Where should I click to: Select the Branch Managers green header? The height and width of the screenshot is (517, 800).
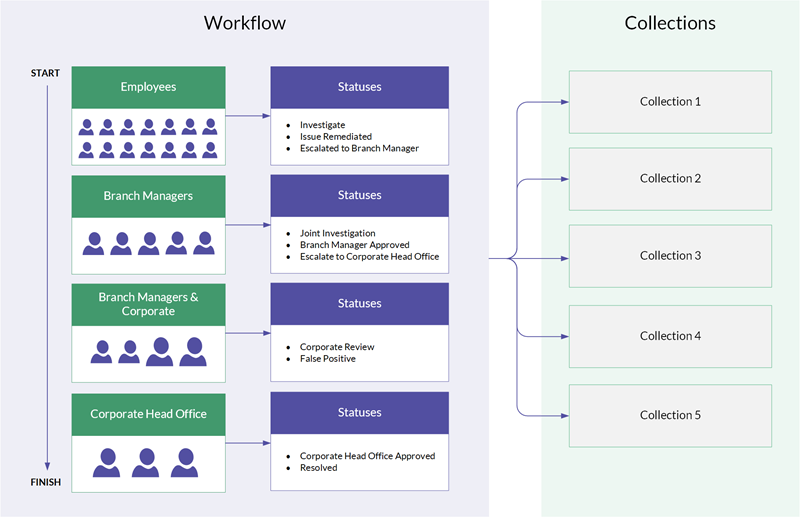[x=148, y=196]
